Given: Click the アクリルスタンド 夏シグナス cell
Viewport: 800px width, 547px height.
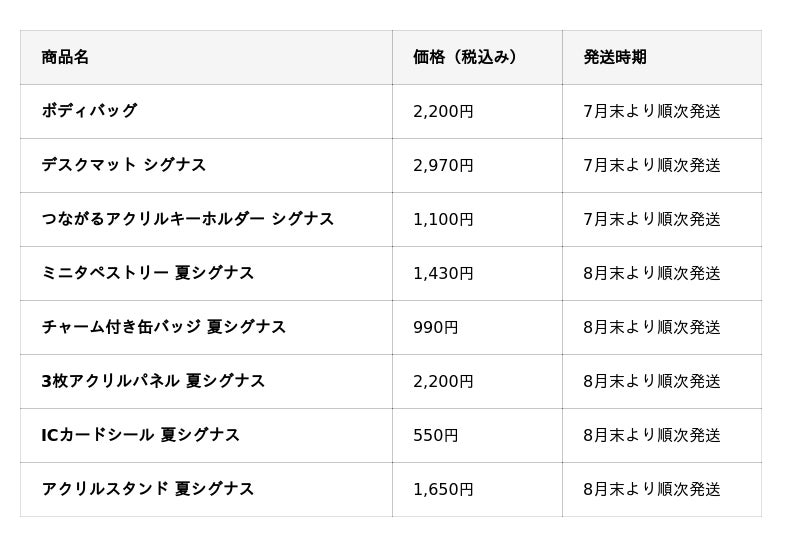Looking at the screenshot, I should (148, 489).
